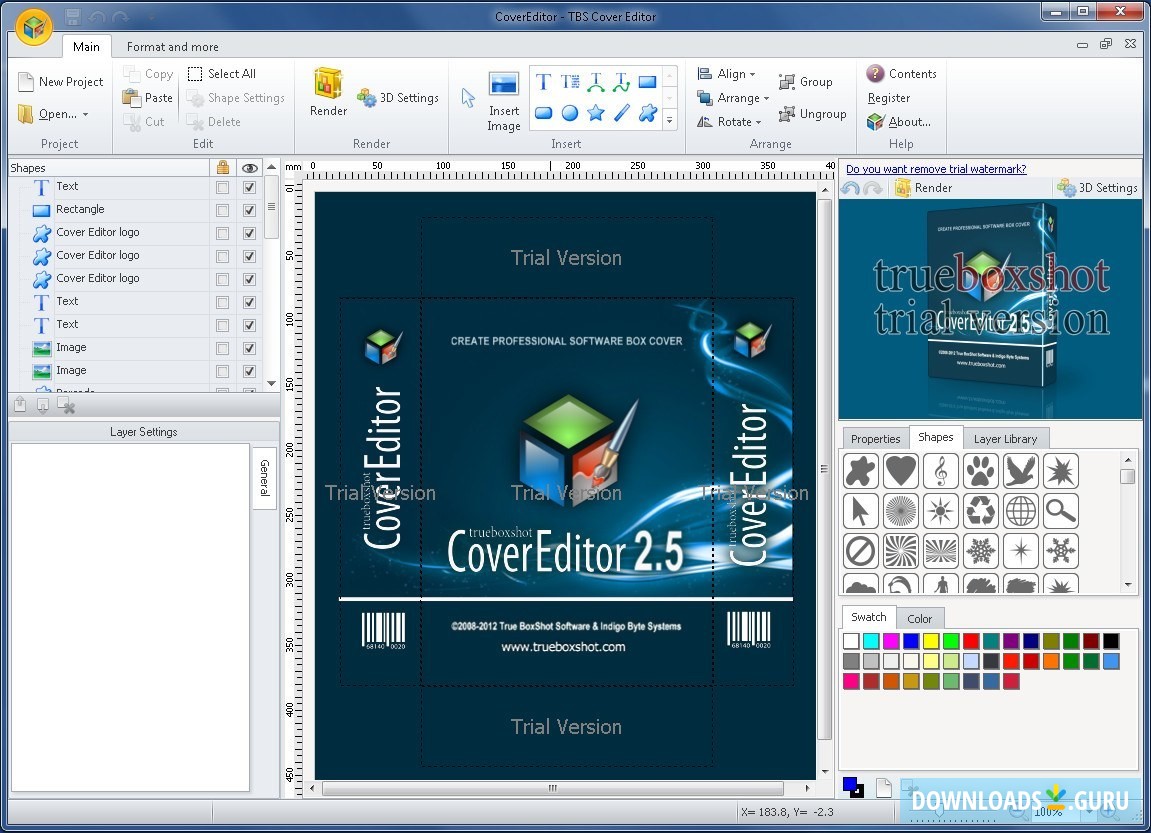
Task: Click the Render icon in the ribbon
Action: tap(328, 93)
